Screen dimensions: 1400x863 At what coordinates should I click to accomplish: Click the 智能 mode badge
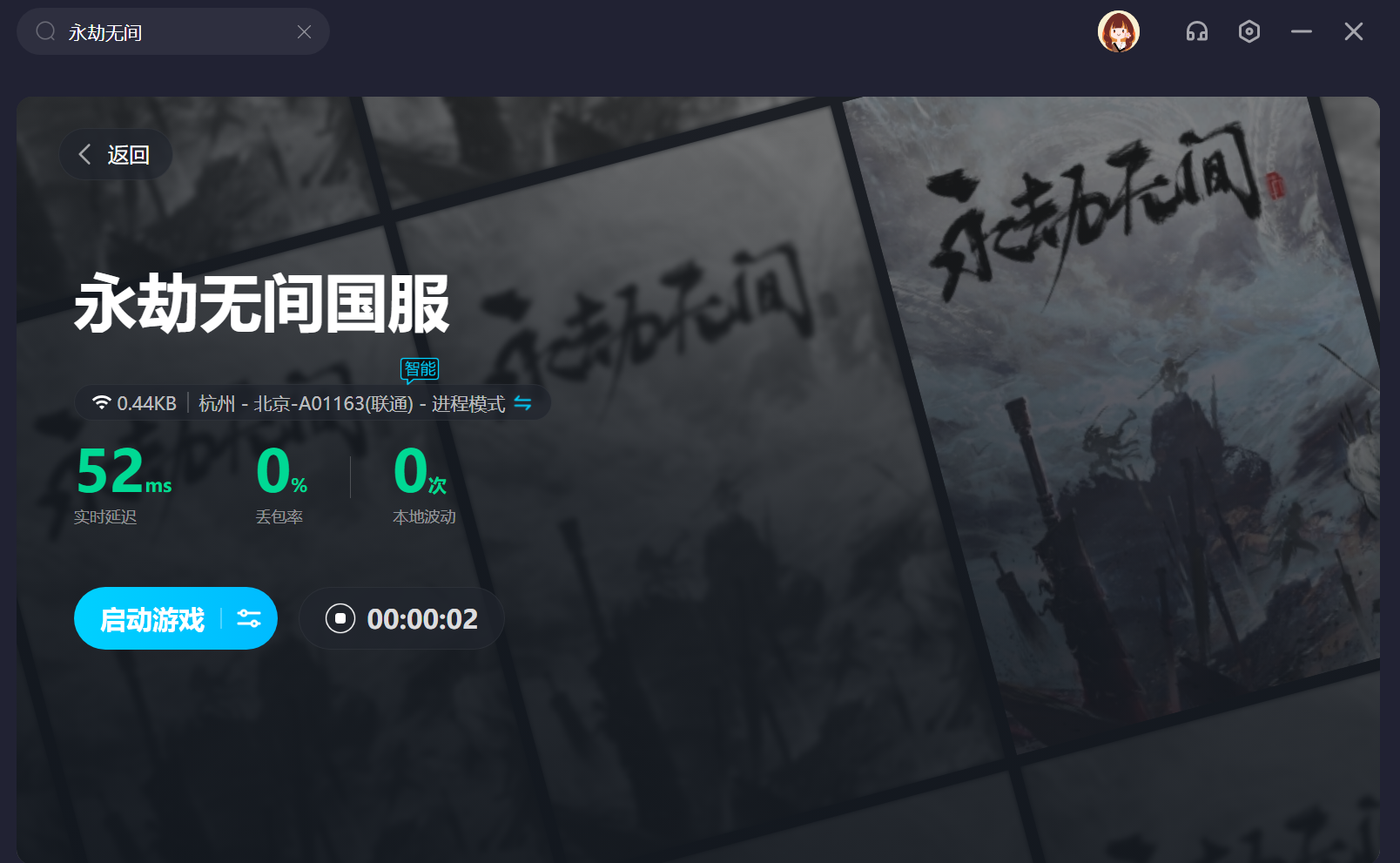point(420,370)
